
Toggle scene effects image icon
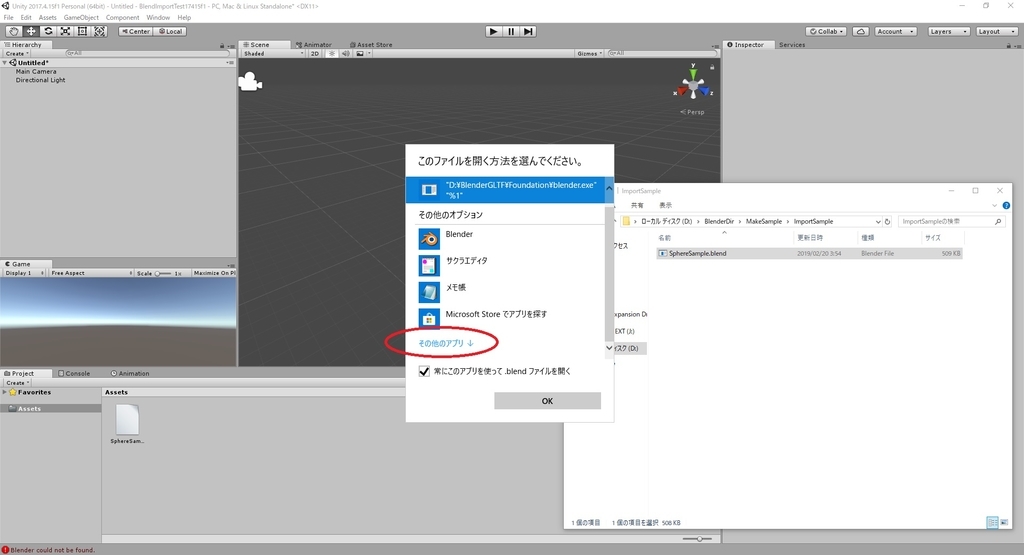coord(360,54)
